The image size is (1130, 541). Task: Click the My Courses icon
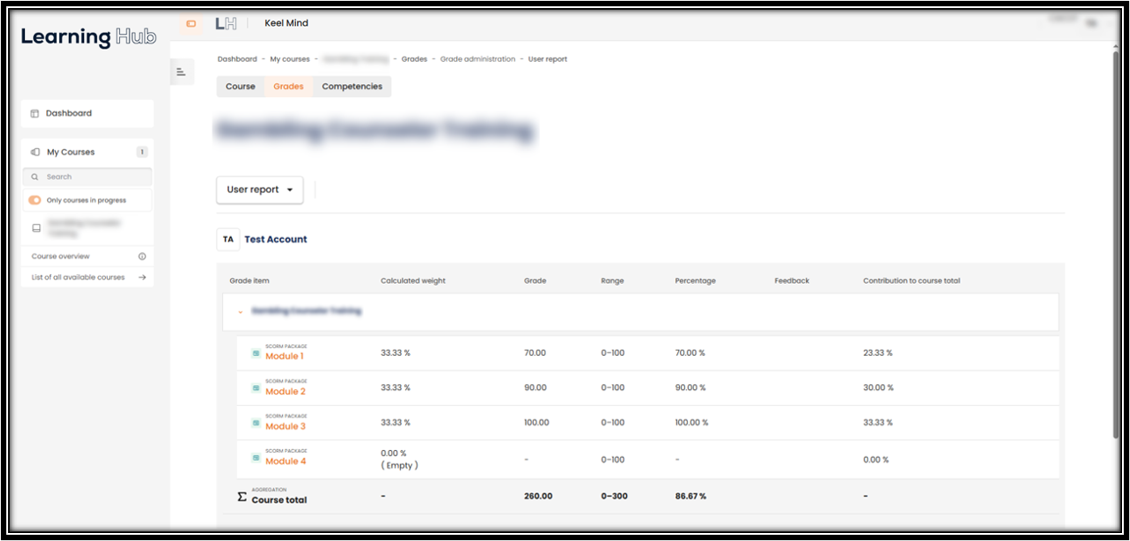tap(35, 152)
